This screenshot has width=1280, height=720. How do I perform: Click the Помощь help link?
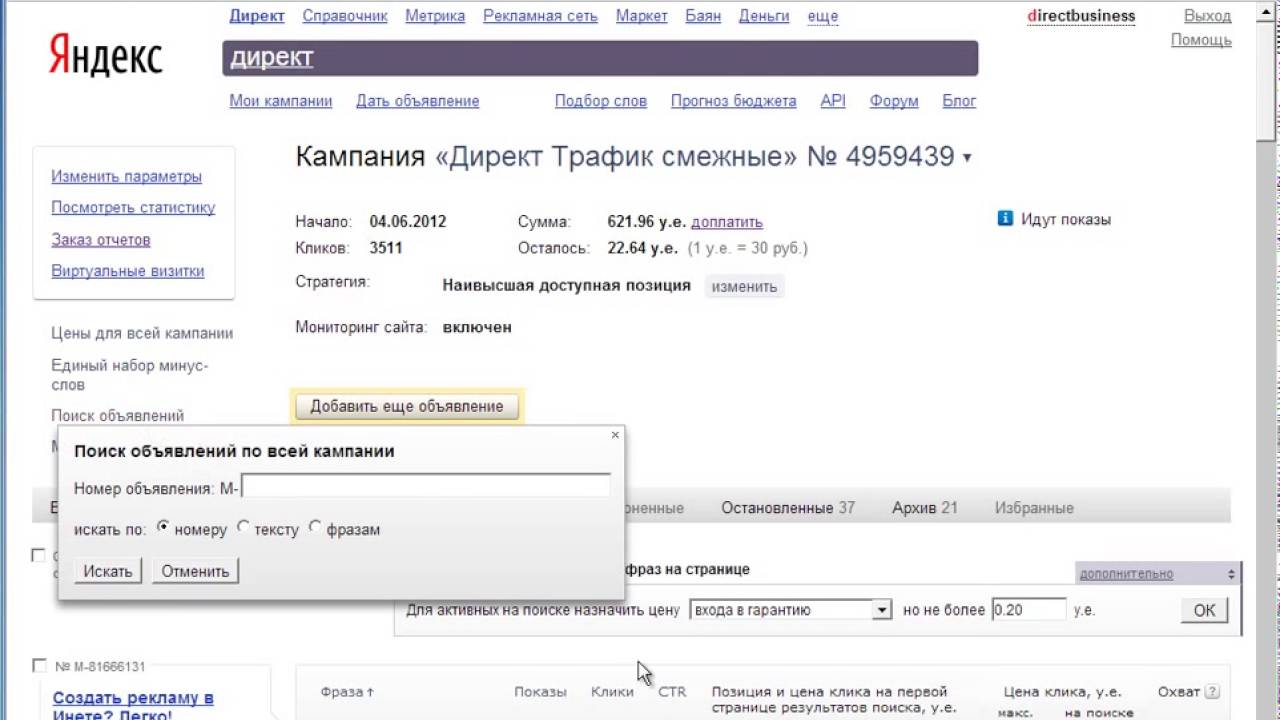coord(1201,40)
